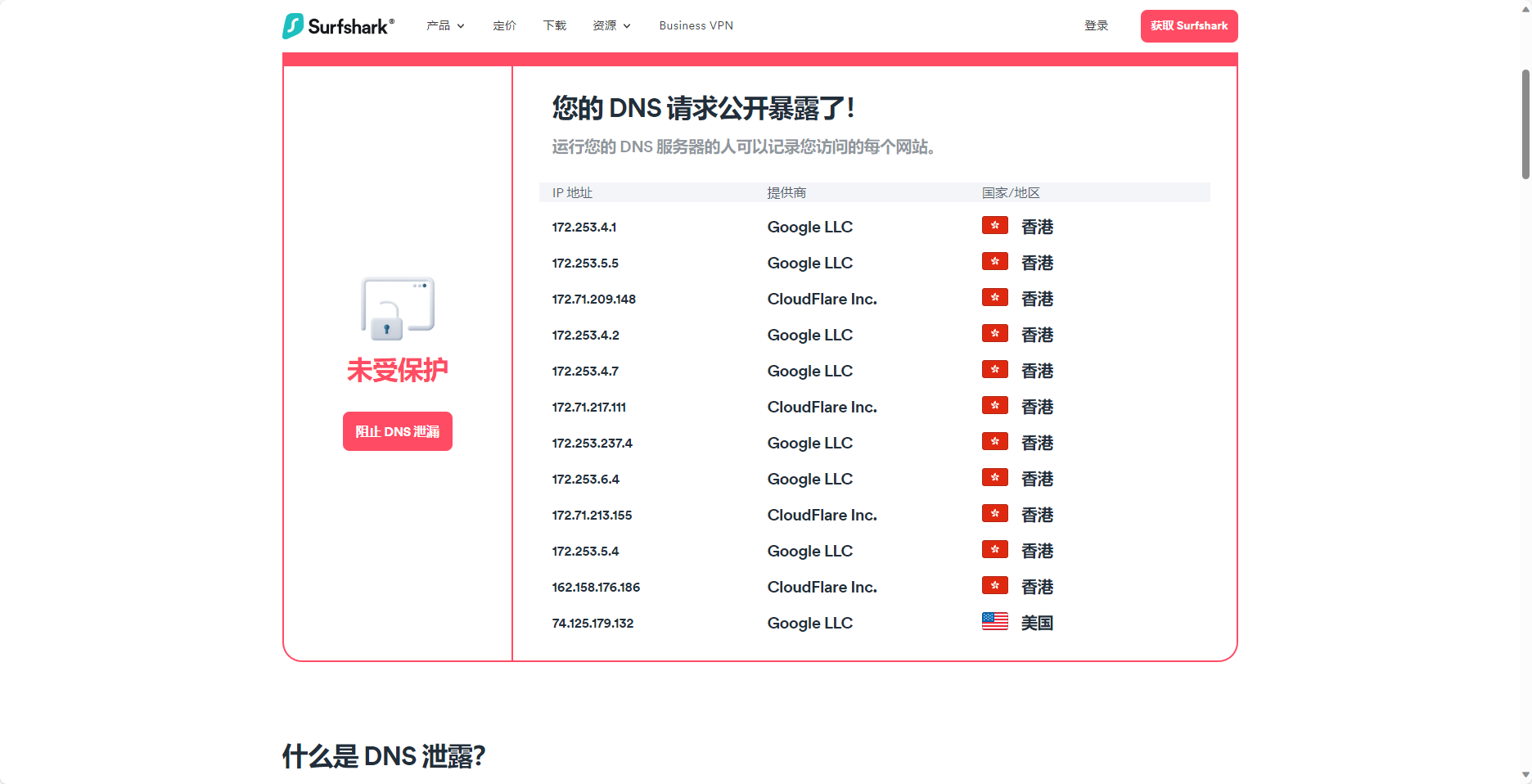This screenshot has height=784, width=1532.
Task: Select IP address 172.253.6.4
Action: coord(586,480)
